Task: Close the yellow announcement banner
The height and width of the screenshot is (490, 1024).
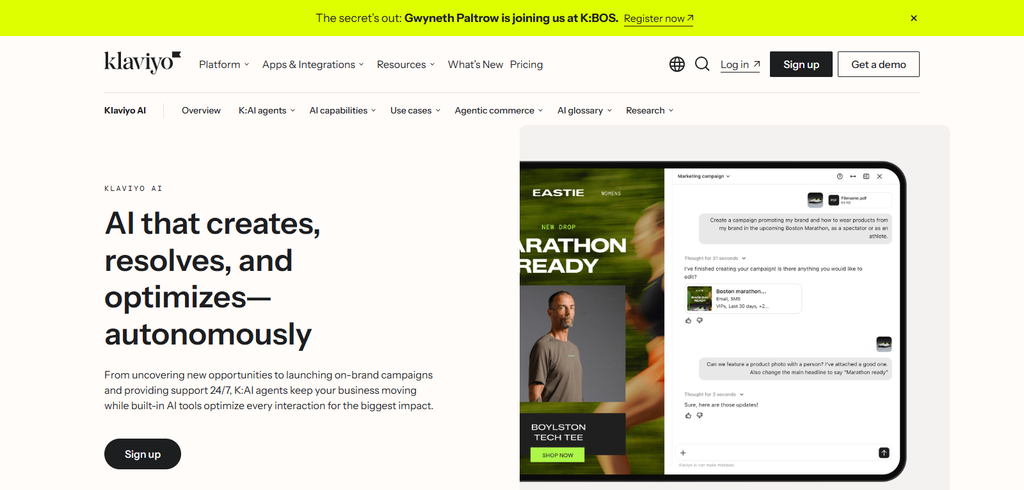Action: [914, 18]
